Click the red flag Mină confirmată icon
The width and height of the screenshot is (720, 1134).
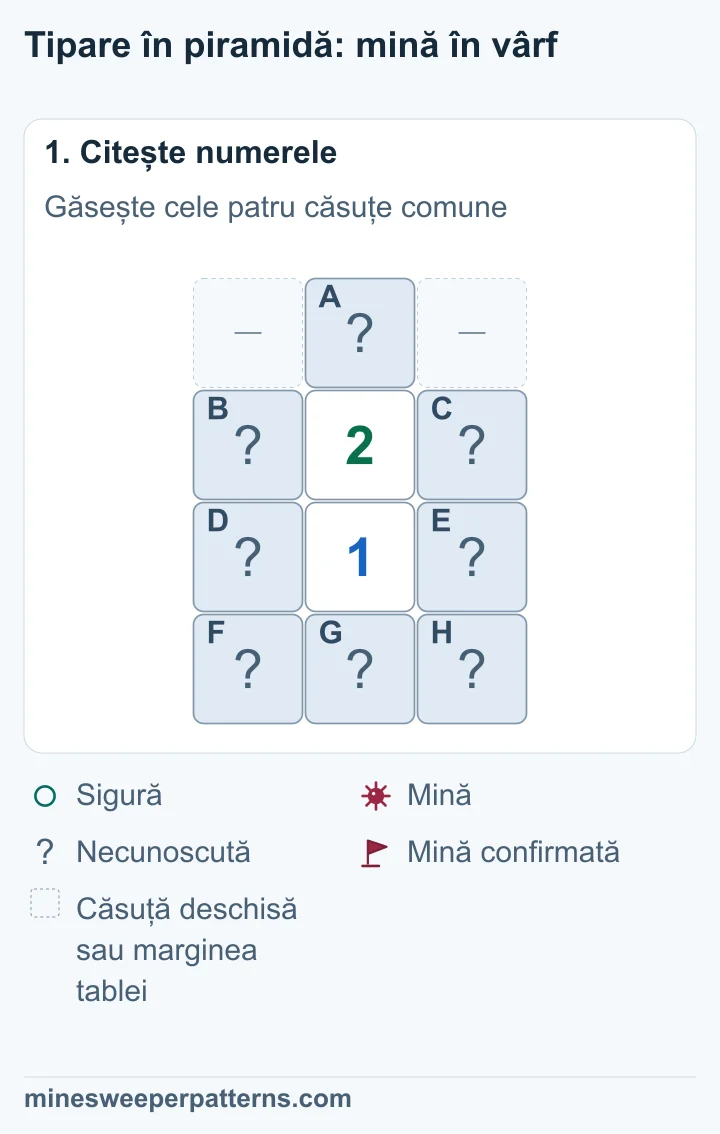[x=374, y=853]
